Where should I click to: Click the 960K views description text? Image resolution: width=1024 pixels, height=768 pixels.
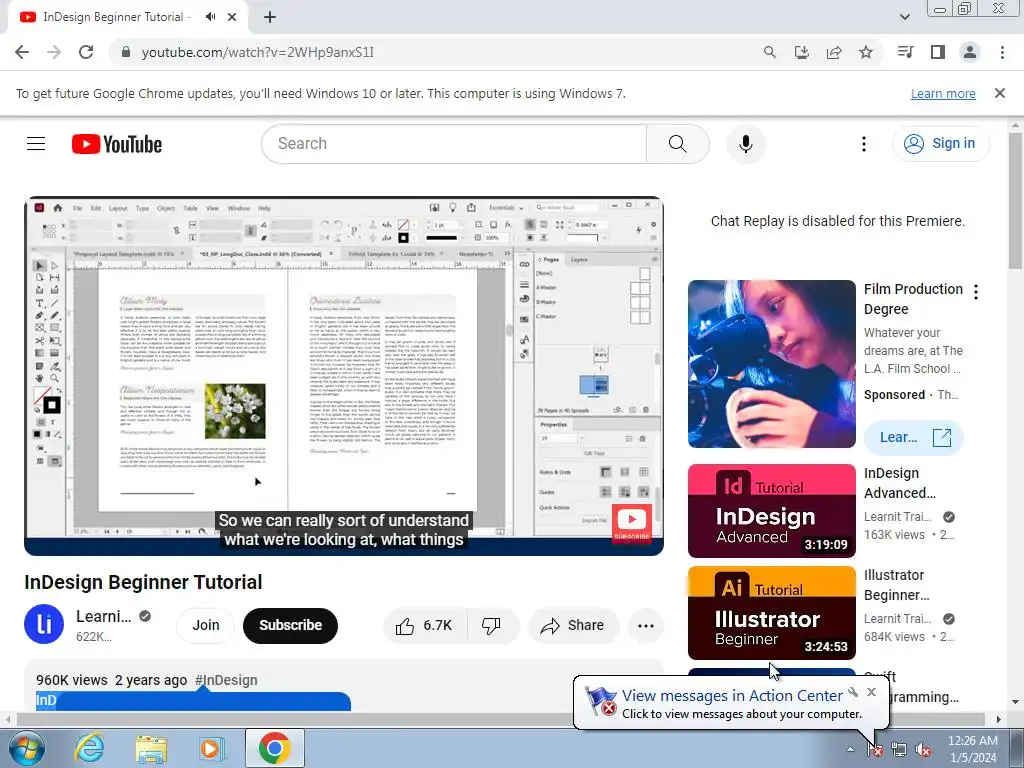(x=72, y=680)
